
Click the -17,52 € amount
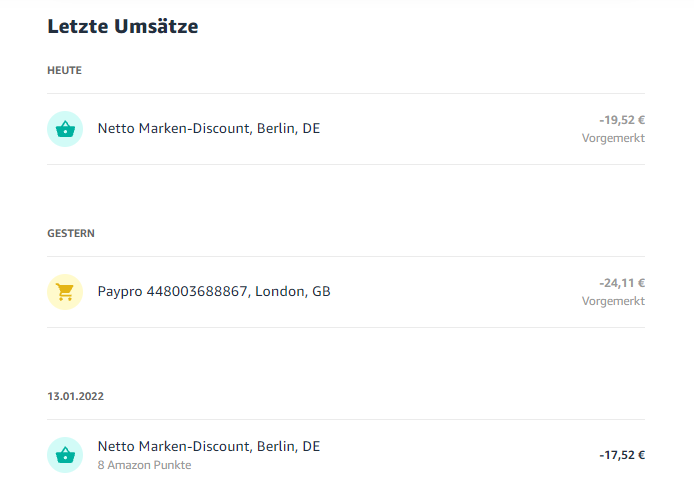tap(622, 455)
